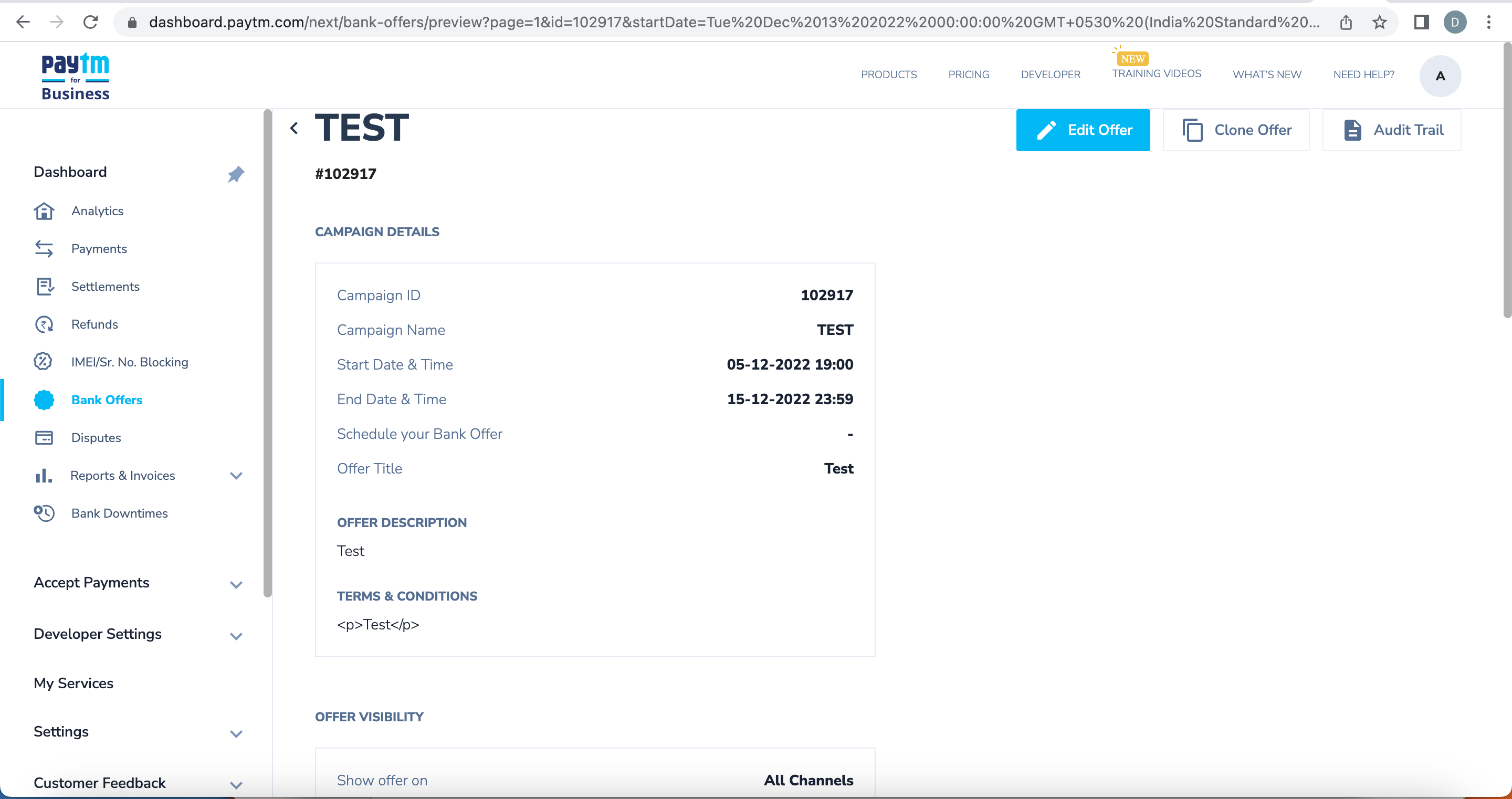Bookmark page with the star icon
1512x799 pixels.
point(1379,22)
